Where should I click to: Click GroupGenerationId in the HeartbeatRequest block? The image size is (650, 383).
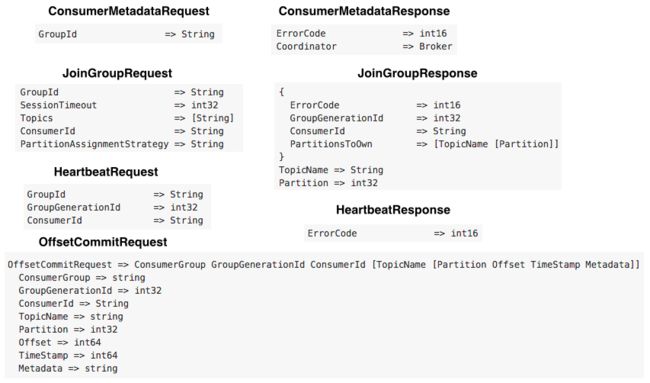(x=74, y=207)
